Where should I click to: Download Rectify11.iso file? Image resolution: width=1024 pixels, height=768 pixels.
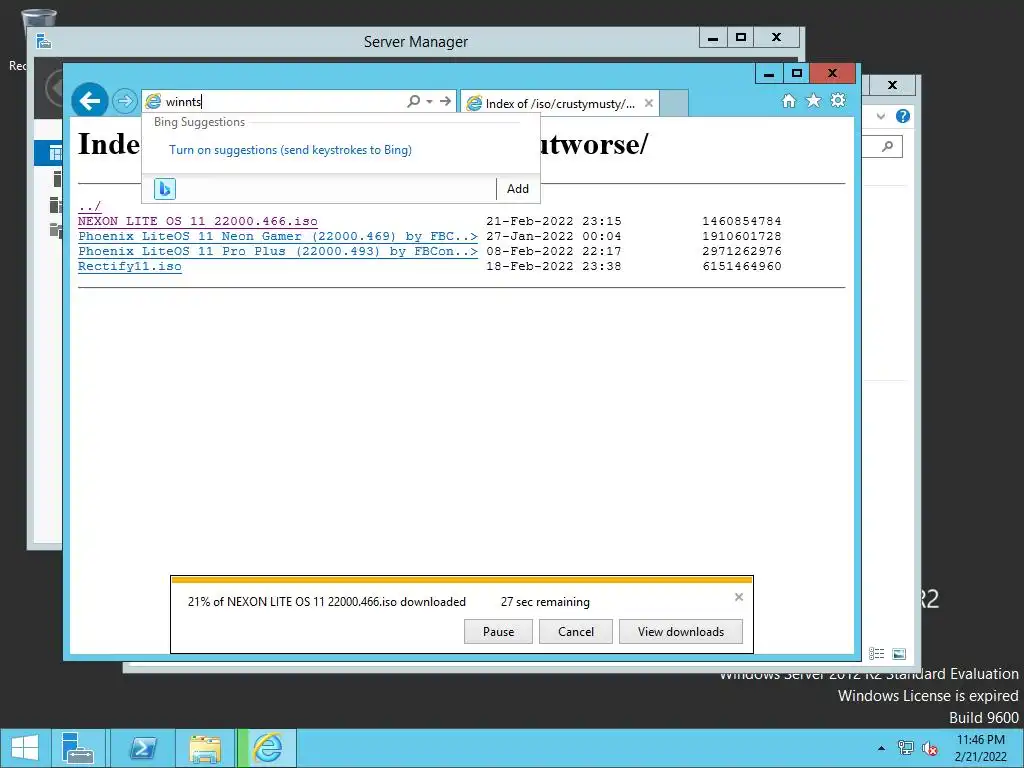(x=129, y=266)
